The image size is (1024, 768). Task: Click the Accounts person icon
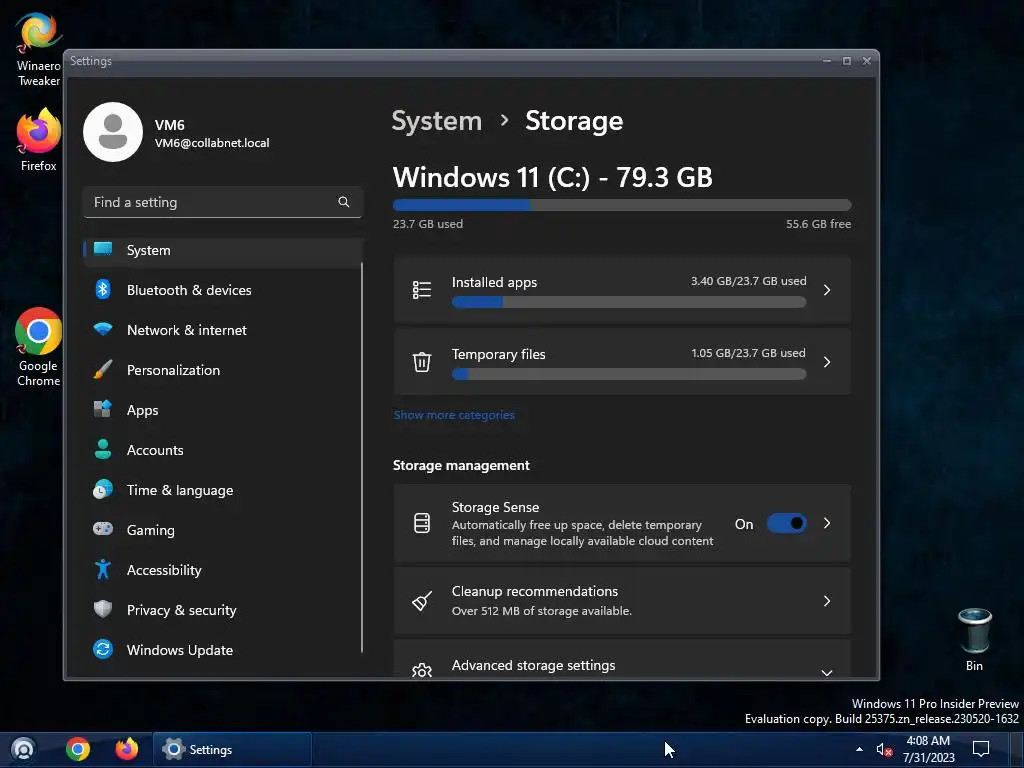point(103,449)
